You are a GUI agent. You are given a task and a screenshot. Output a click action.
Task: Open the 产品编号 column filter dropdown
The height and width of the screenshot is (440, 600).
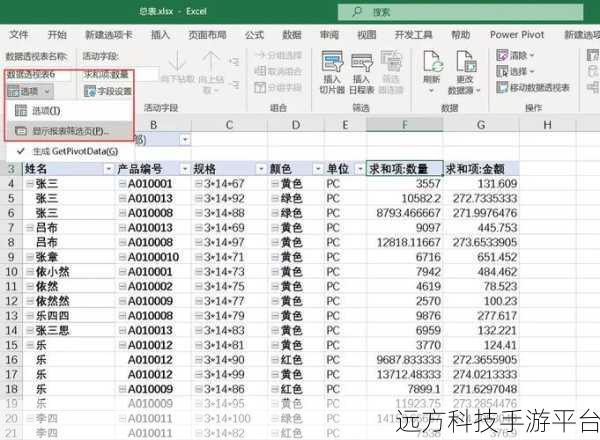(185, 169)
